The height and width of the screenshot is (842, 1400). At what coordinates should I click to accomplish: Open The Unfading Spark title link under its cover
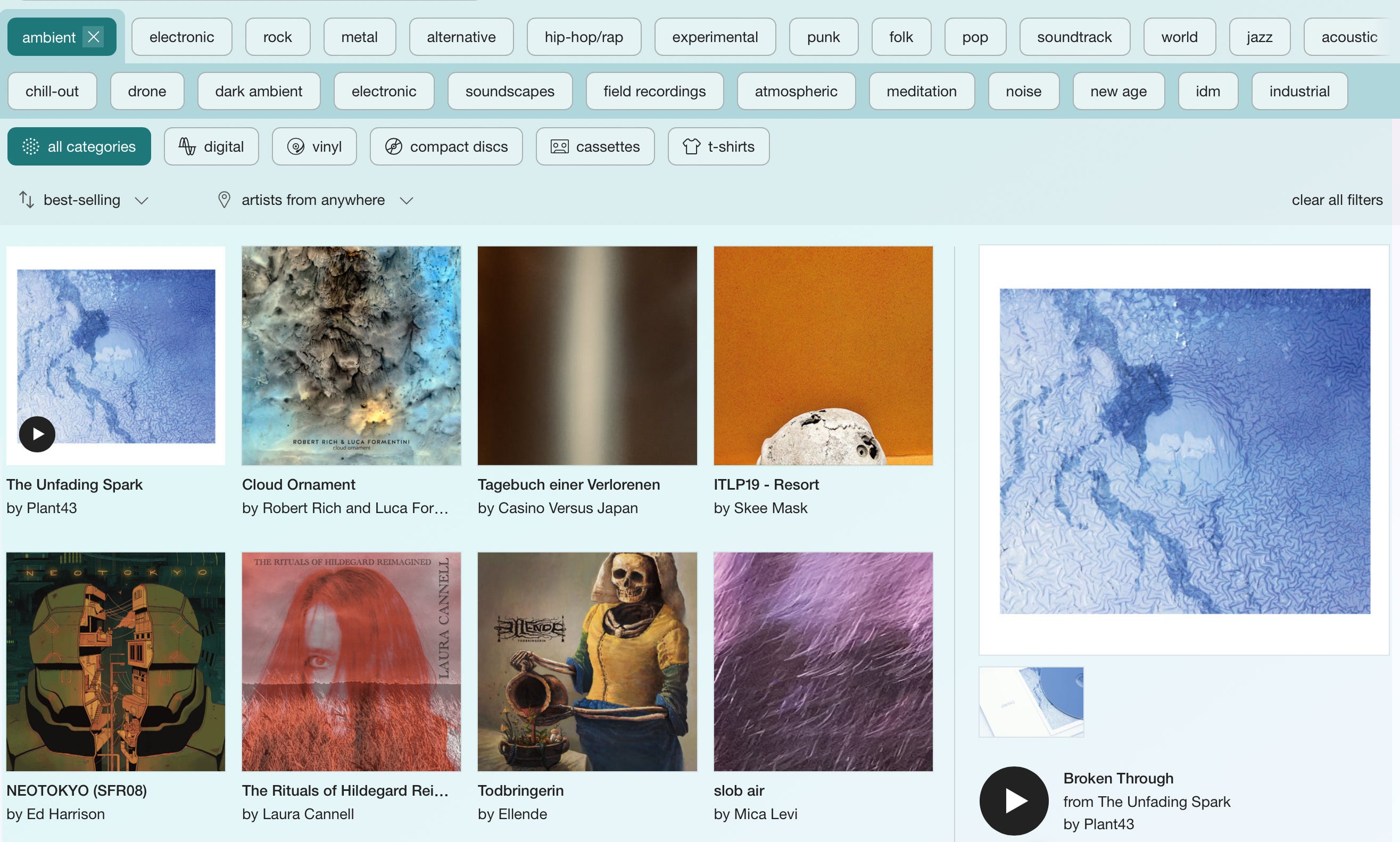(x=74, y=484)
